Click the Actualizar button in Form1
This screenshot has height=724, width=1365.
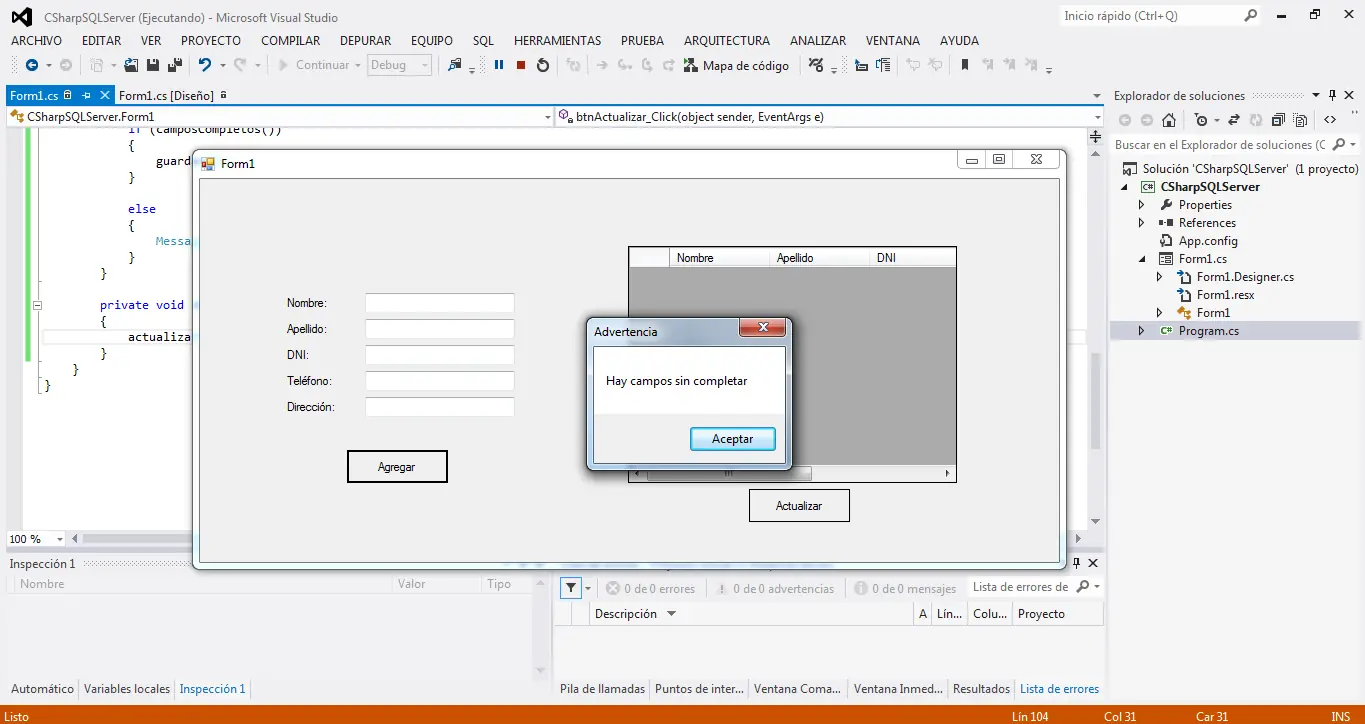pos(799,506)
